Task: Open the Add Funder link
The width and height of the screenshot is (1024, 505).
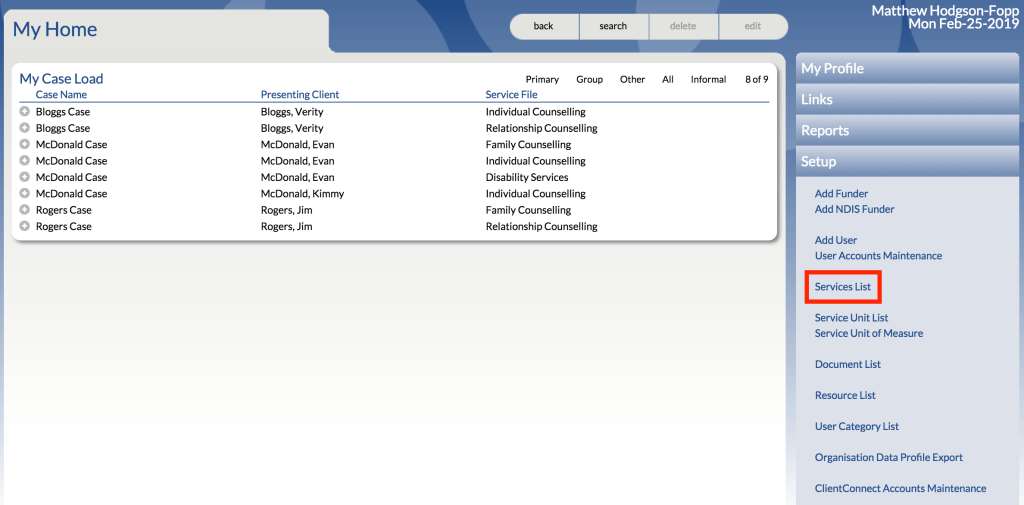Action: [x=841, y=193]
